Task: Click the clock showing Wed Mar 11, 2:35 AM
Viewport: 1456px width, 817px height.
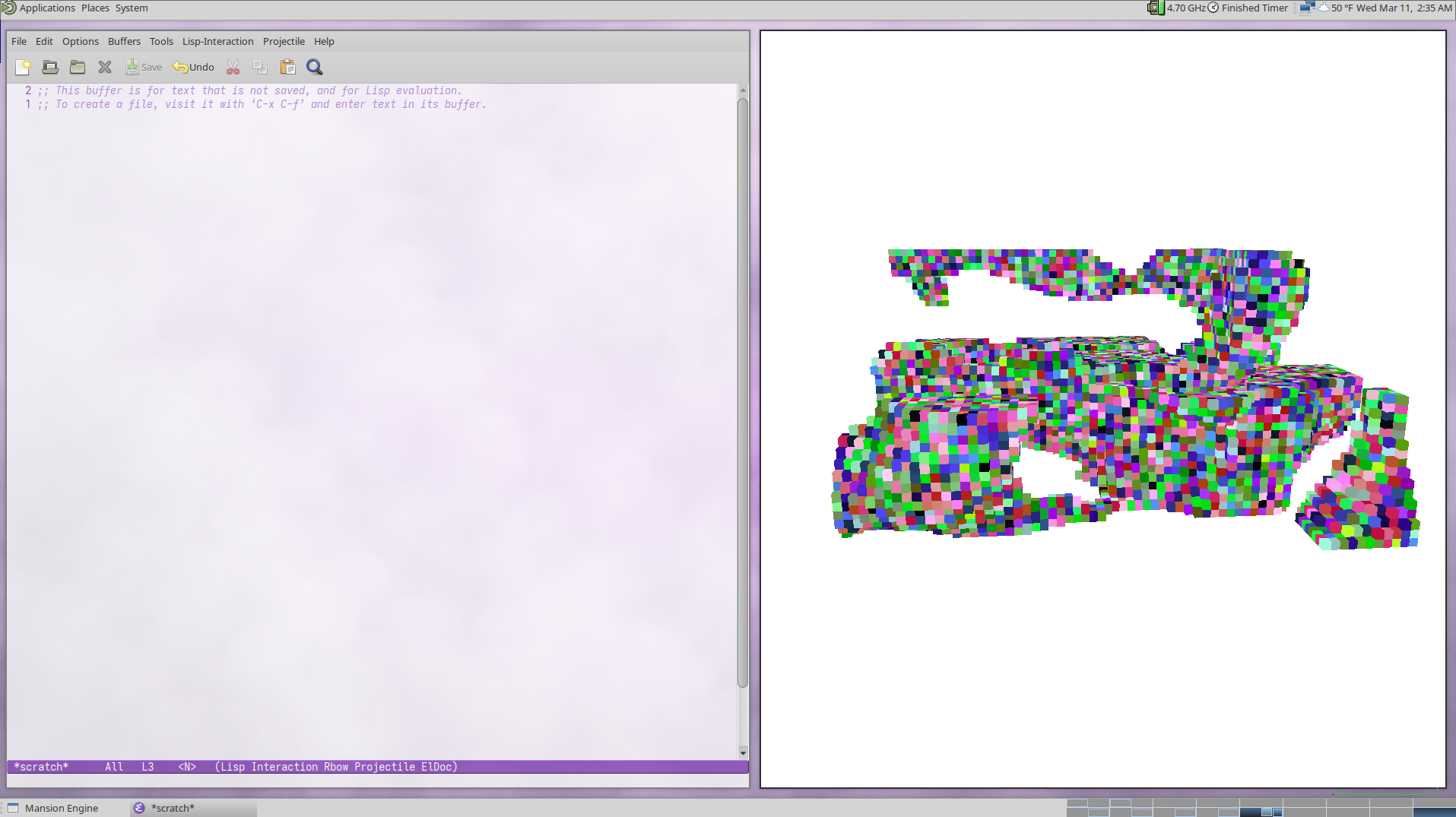Action: 1404,8
